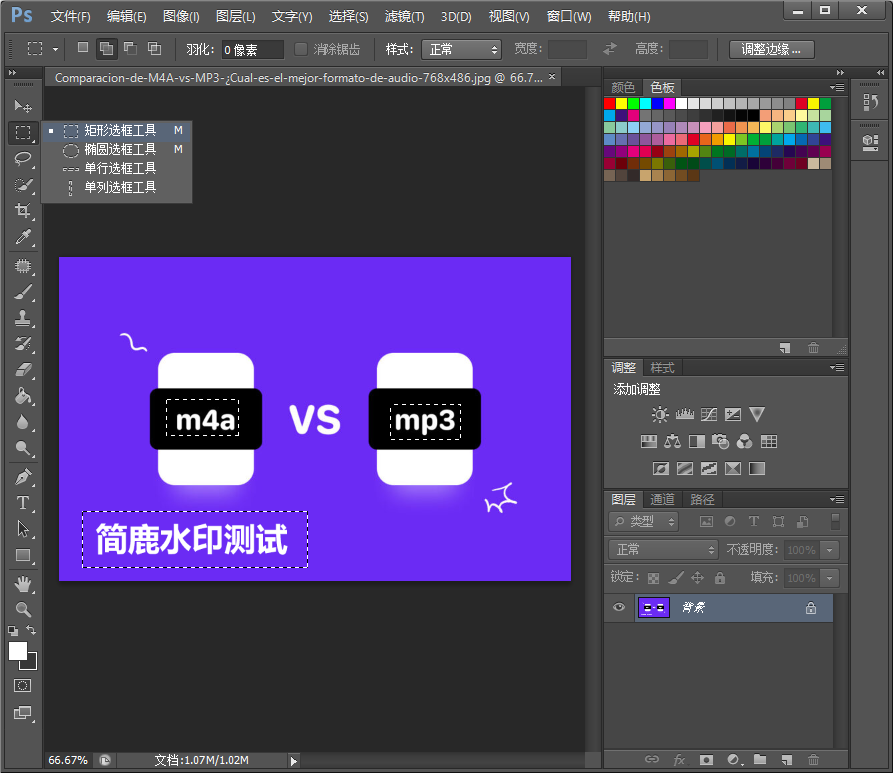
Task: Switch to the 通道 tab
Action: [662, 499]
